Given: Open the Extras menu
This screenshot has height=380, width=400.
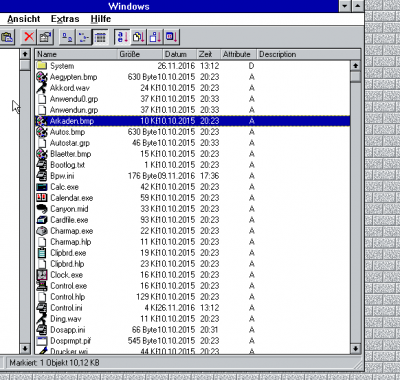Looking at the screenshot, I should tap(65, 19).
